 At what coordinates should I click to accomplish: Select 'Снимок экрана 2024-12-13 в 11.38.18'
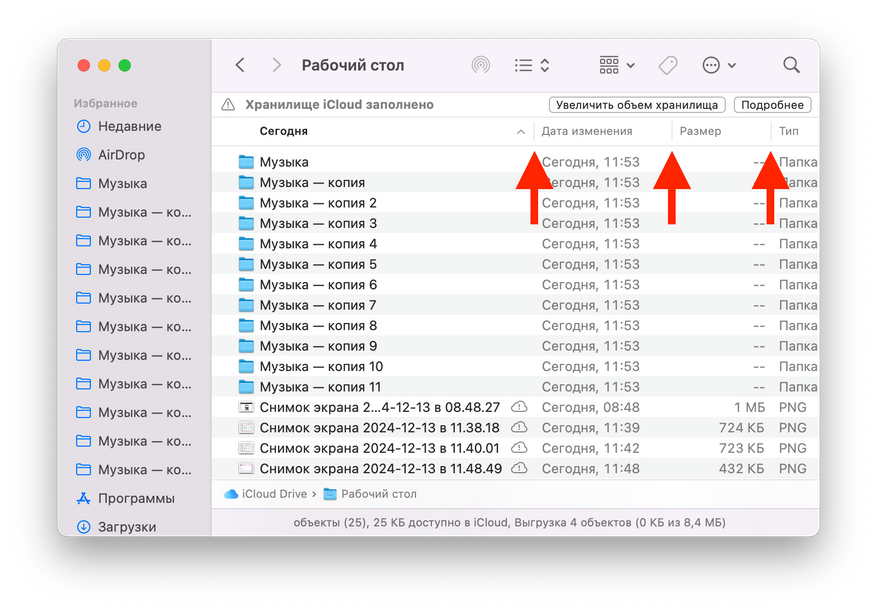click(x=515, y=428)
